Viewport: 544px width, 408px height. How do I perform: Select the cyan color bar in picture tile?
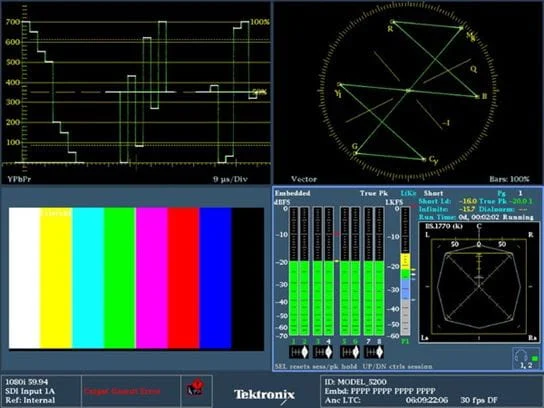click(x=88, y=278)
